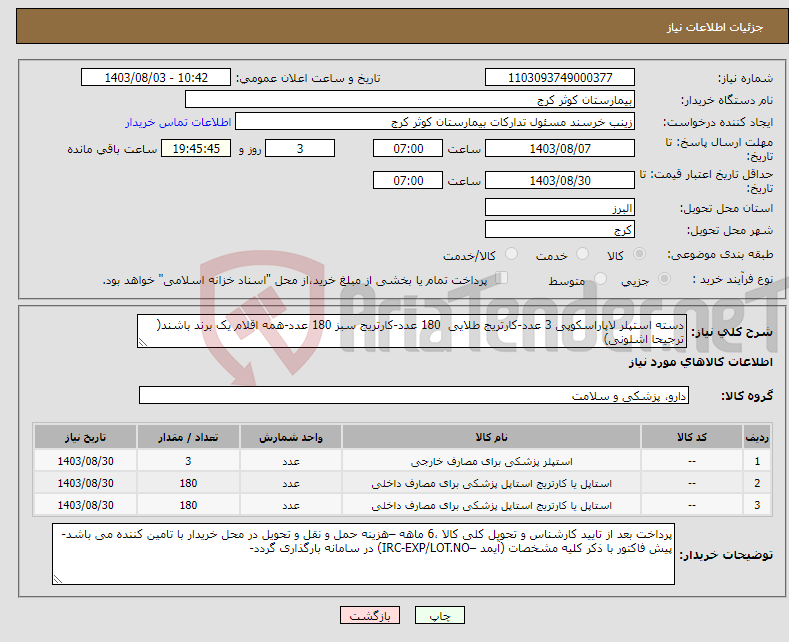Click the remaining time field 19:45:45

(x=196, y=148)
